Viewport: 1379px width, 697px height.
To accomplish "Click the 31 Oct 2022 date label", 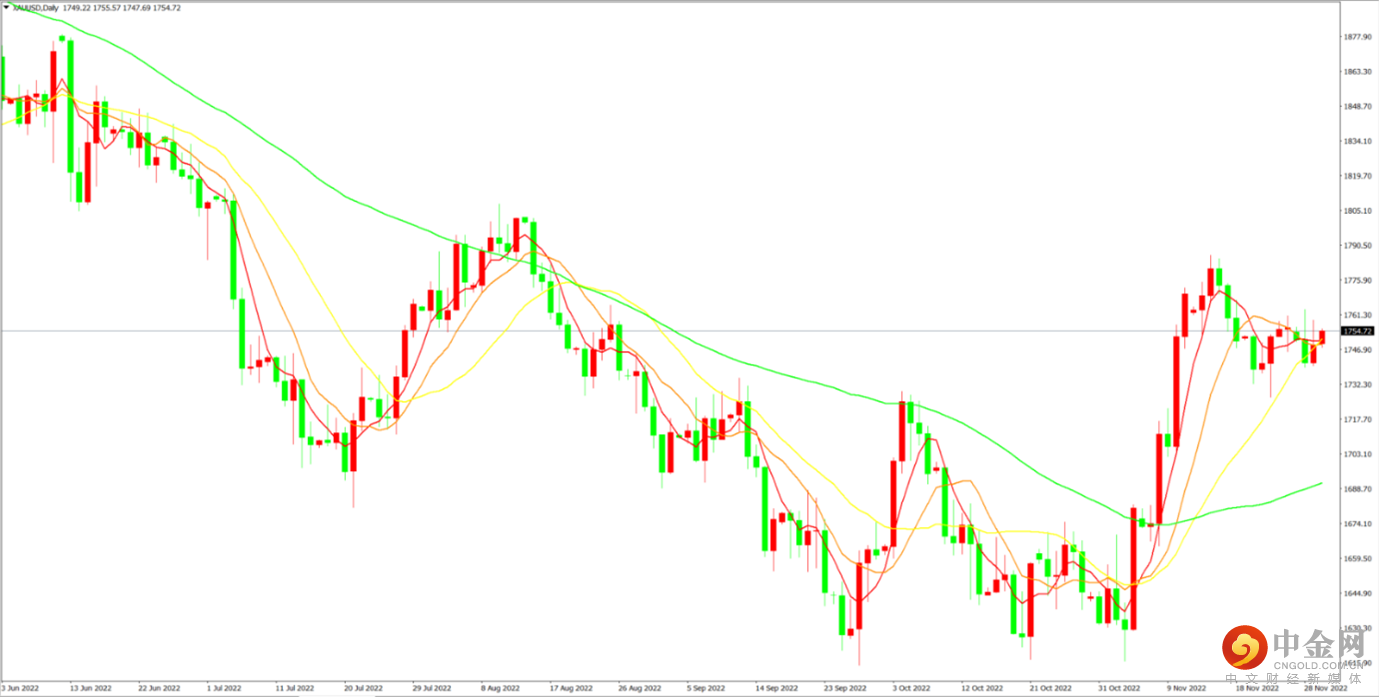I will tap(1120, 689).
